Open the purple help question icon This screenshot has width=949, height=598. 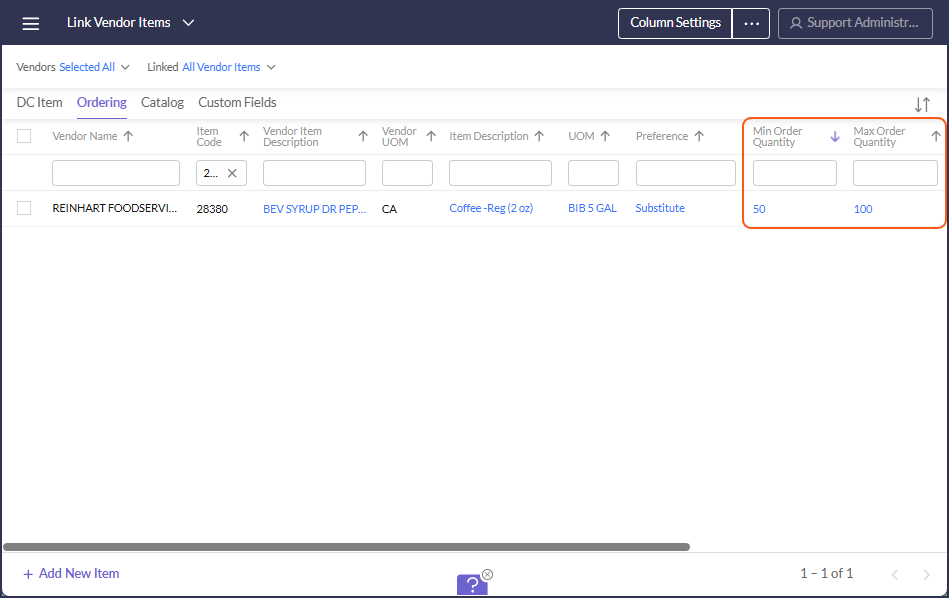click(472, 585)
